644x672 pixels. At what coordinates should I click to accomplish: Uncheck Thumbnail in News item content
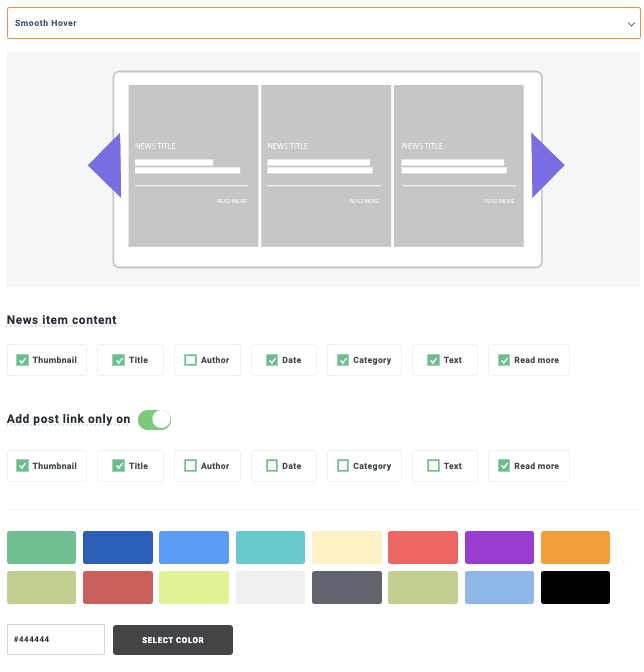pos(23,360)
